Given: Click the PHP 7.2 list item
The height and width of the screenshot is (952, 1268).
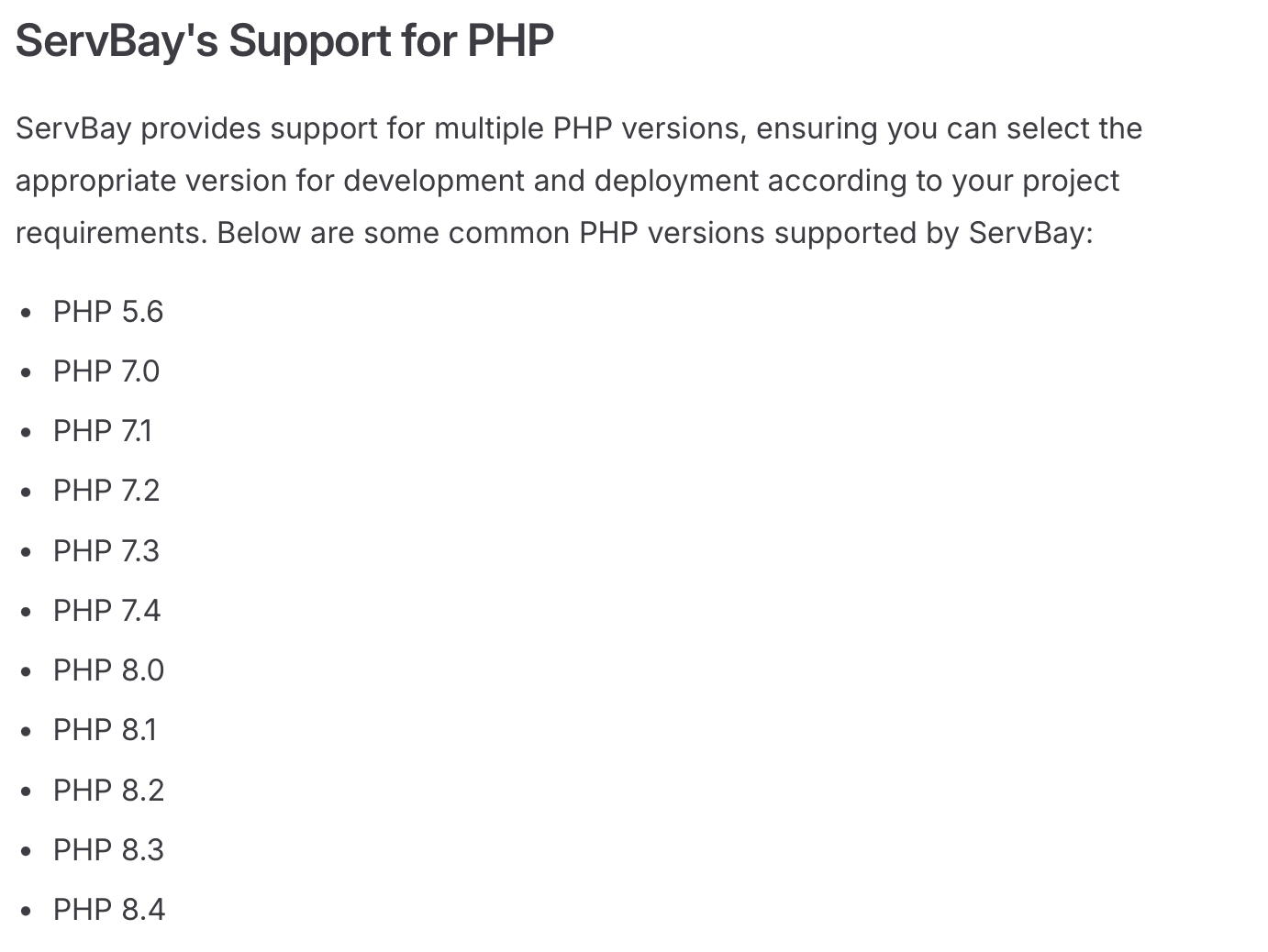Looking at the screenshot, I should (106, 491).
